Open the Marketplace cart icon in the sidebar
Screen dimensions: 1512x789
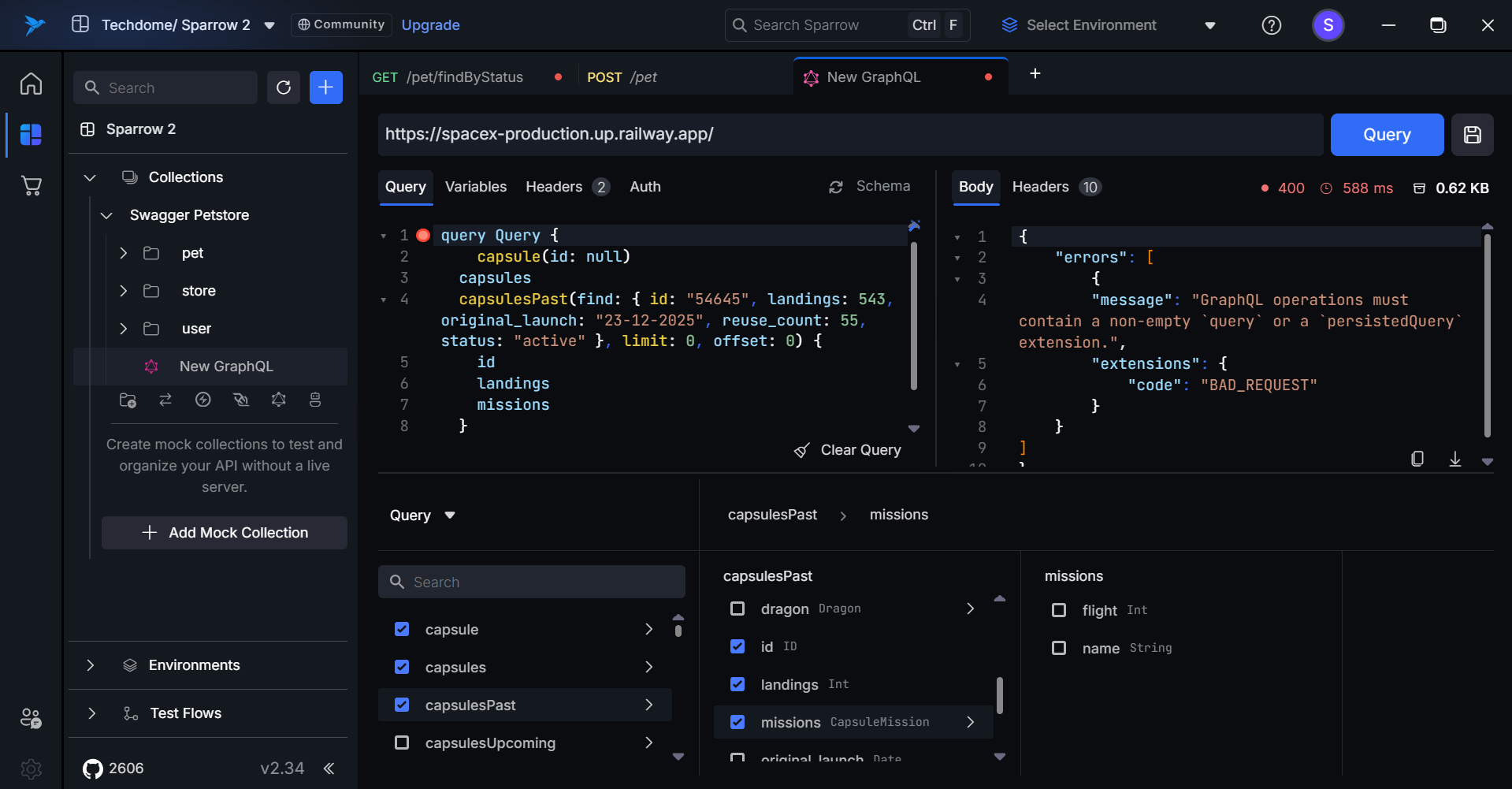(31, 185)
